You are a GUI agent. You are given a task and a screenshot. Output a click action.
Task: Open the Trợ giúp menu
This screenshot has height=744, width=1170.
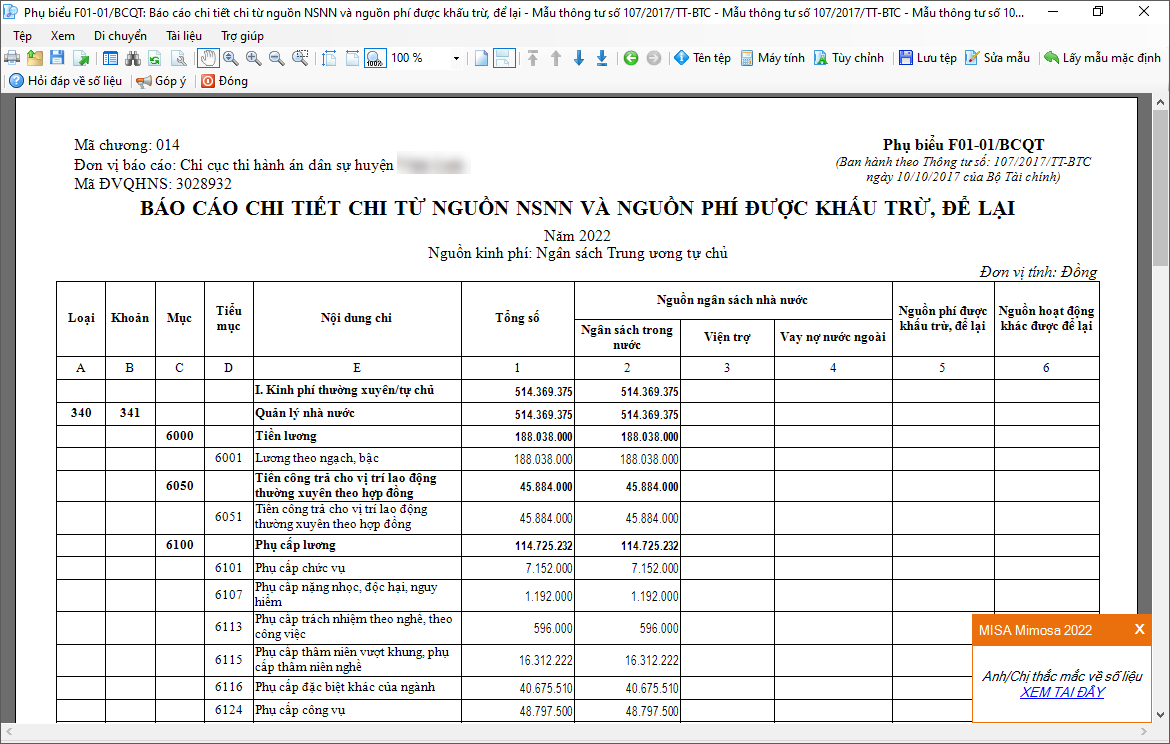(x=243, y=36)
